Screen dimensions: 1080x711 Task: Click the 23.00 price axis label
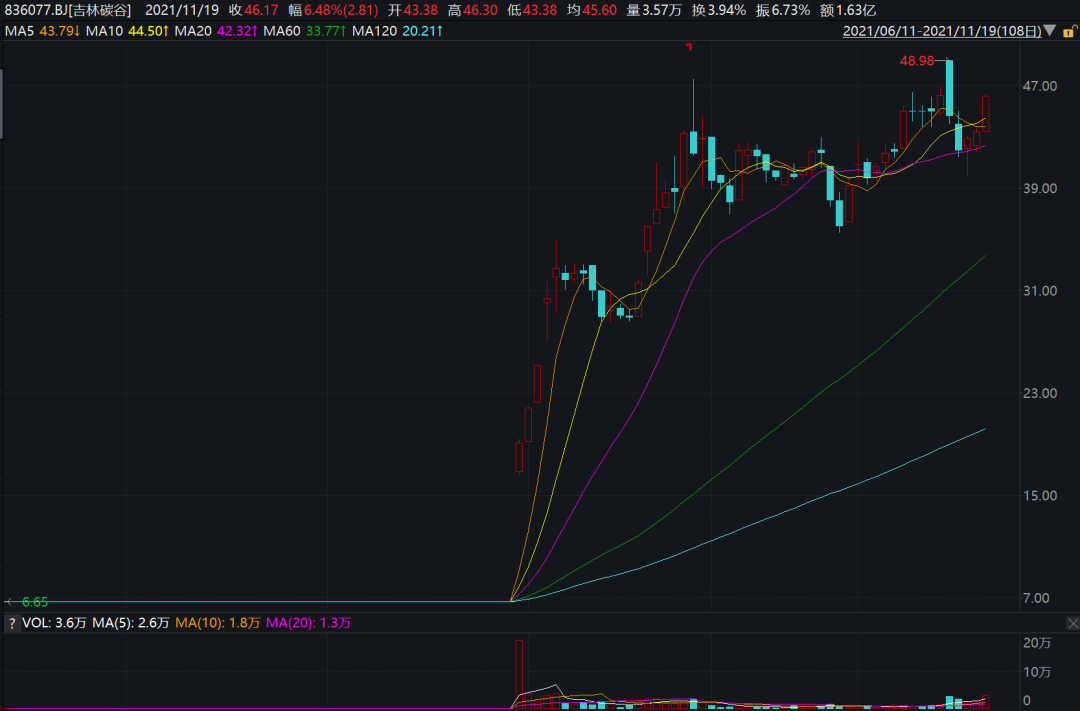coord(1040,393)
